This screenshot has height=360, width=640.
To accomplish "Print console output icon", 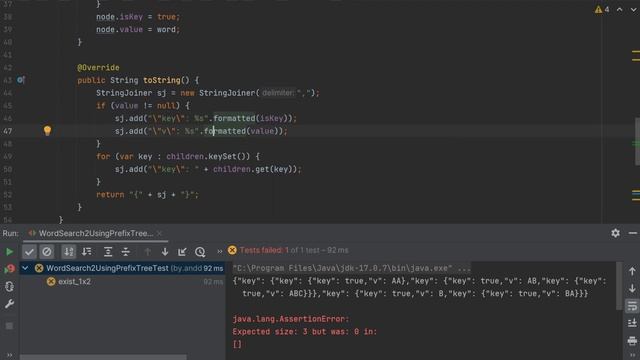I will 632,340.
